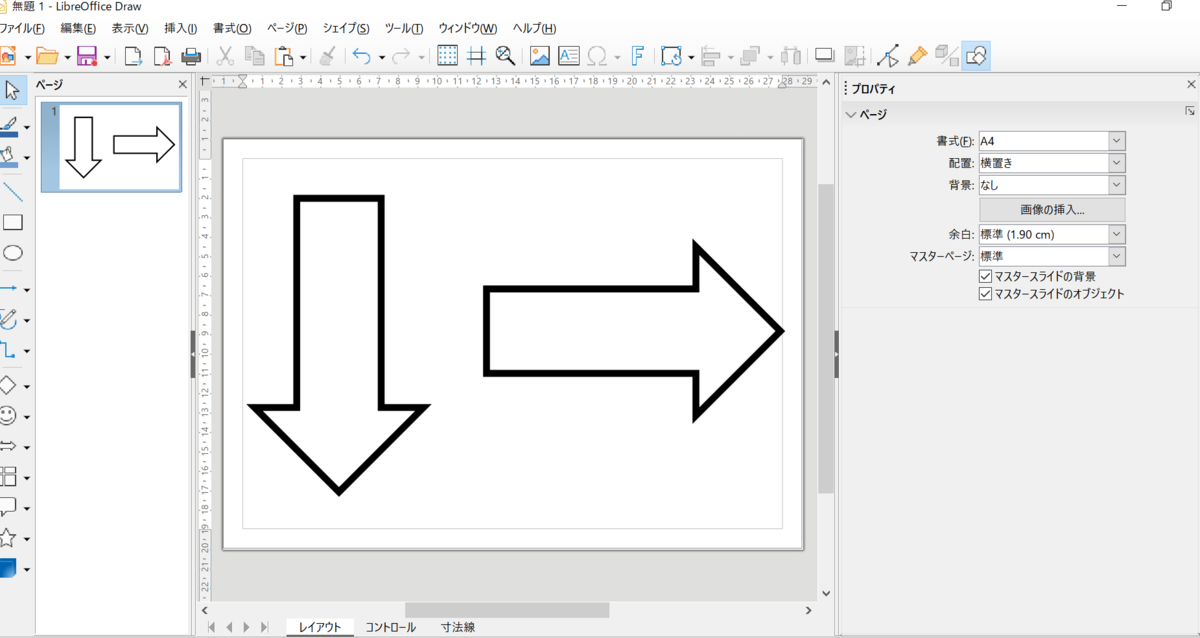This screenshot has width=1200, height=638.
Task: Insert special character omega icon
Action: click(x=597, y=55)
